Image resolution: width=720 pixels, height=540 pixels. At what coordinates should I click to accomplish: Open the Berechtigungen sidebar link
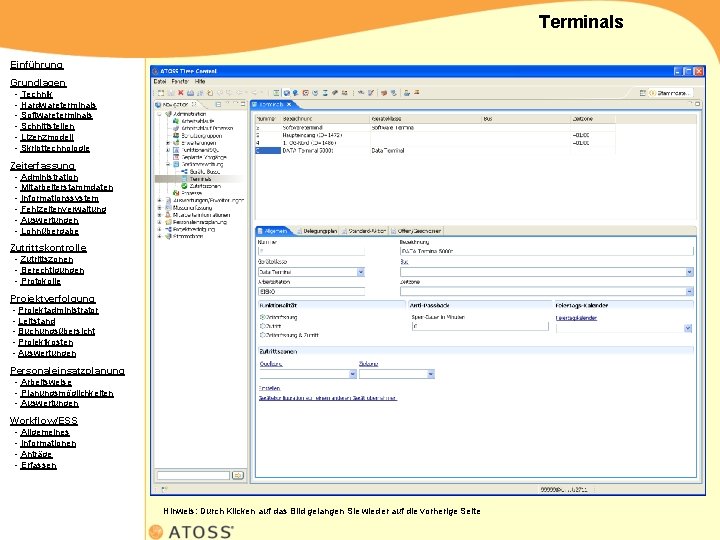coord(52,270)
